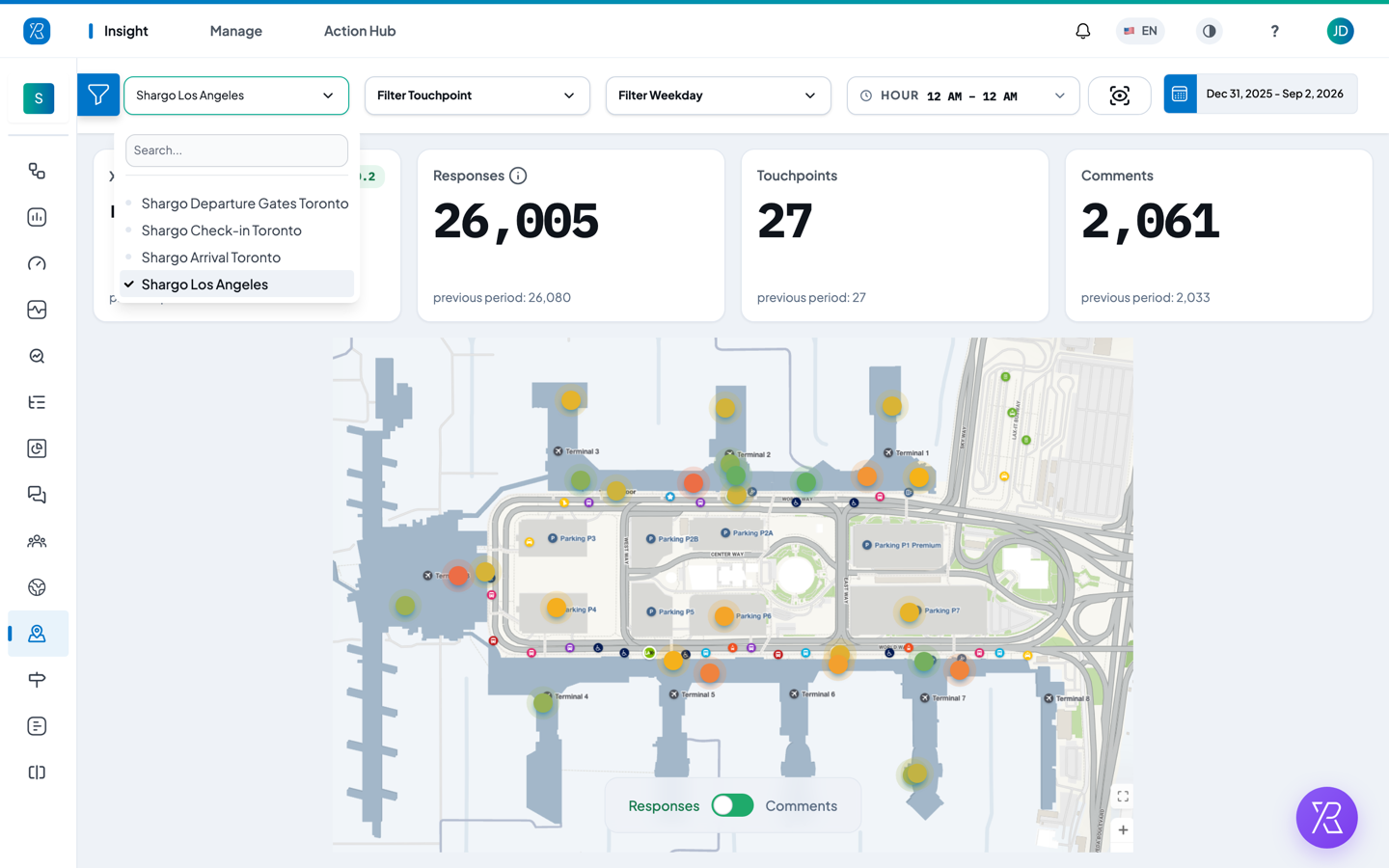Screen dimensions: 1389x868
Task: Click the dropdown Search field
Action: pos(236,150)
